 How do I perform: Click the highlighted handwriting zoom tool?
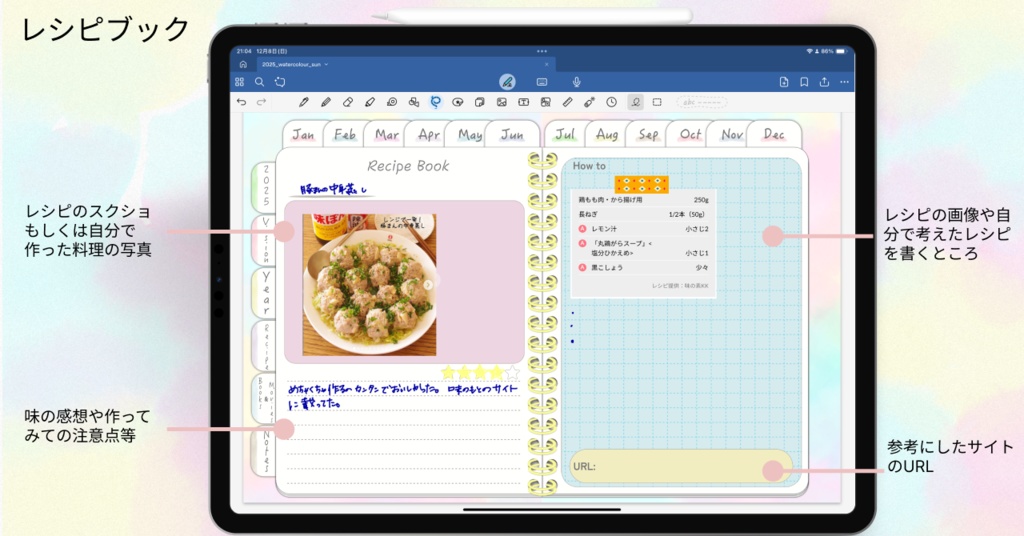(x=635, y=102)
